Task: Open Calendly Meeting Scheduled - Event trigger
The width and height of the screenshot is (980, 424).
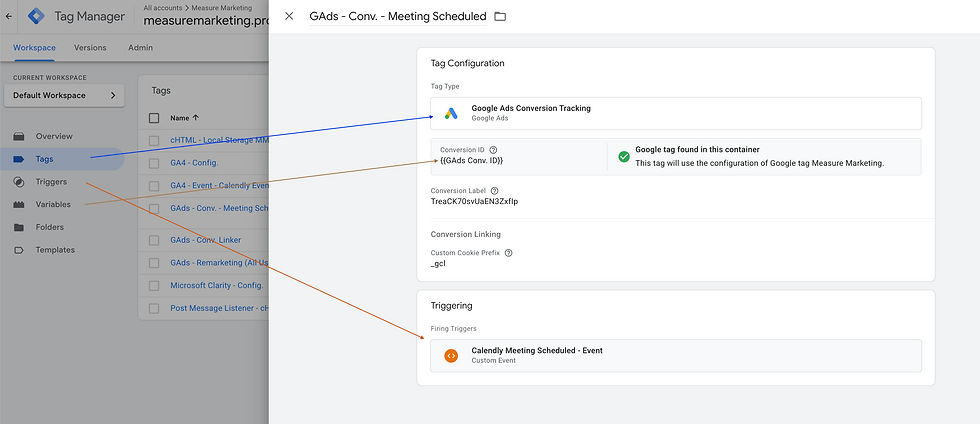Action: coord(676,355)
